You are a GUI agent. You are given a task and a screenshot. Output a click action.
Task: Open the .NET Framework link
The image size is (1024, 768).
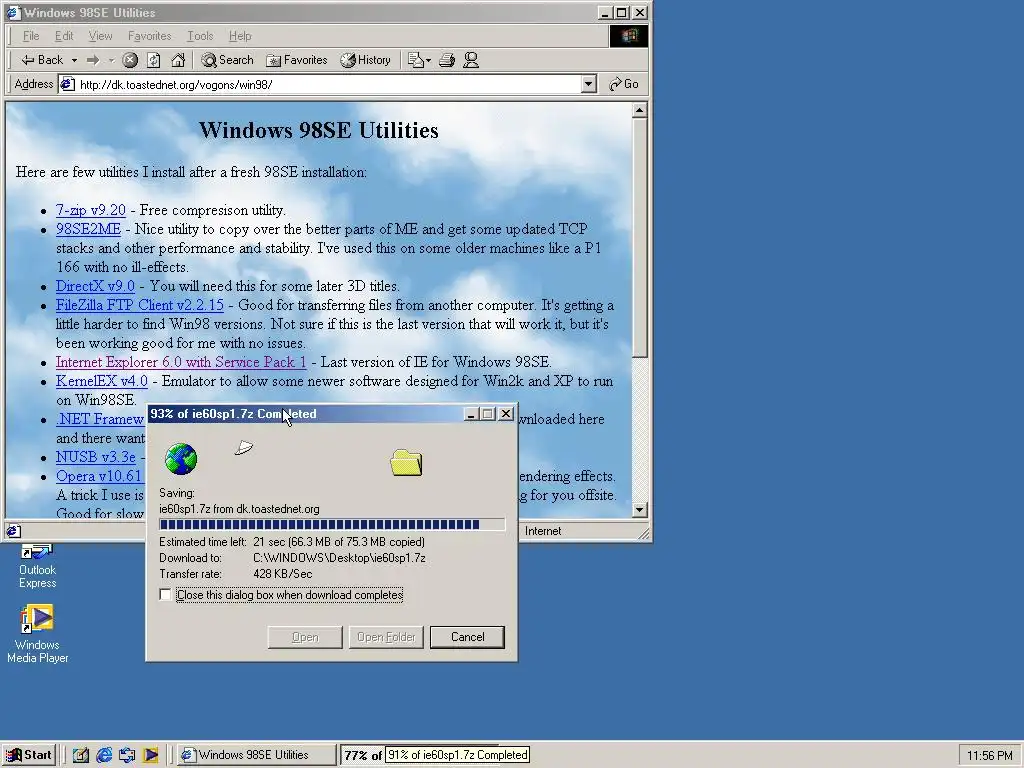click(x=100, y=419)
